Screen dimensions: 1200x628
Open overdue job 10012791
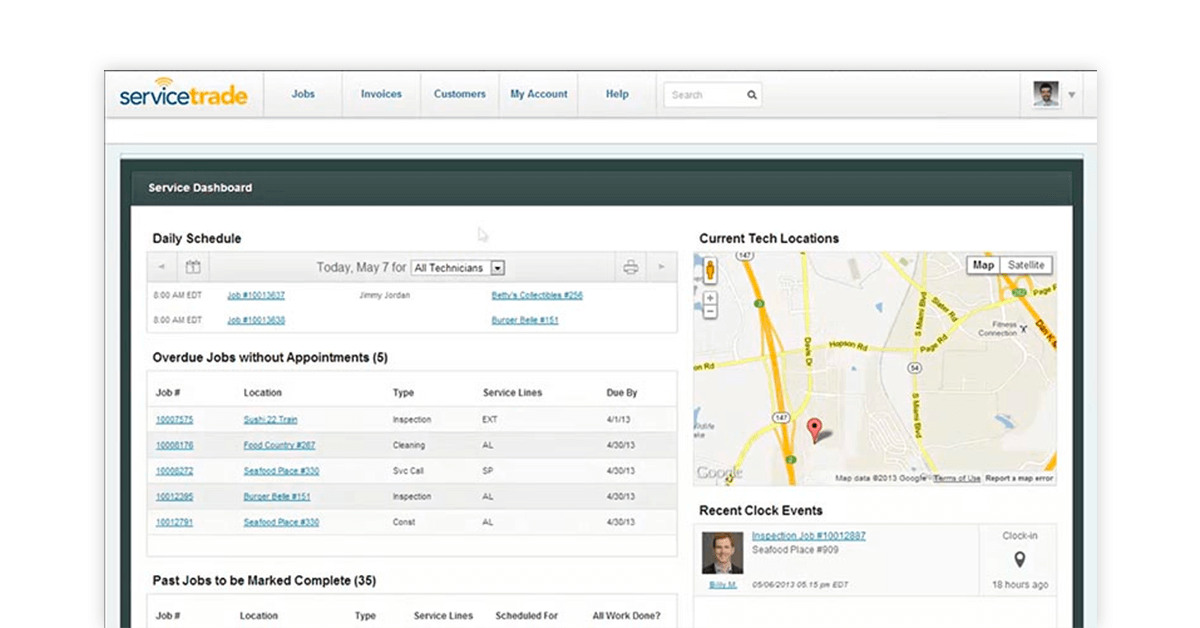pos(175,522)
